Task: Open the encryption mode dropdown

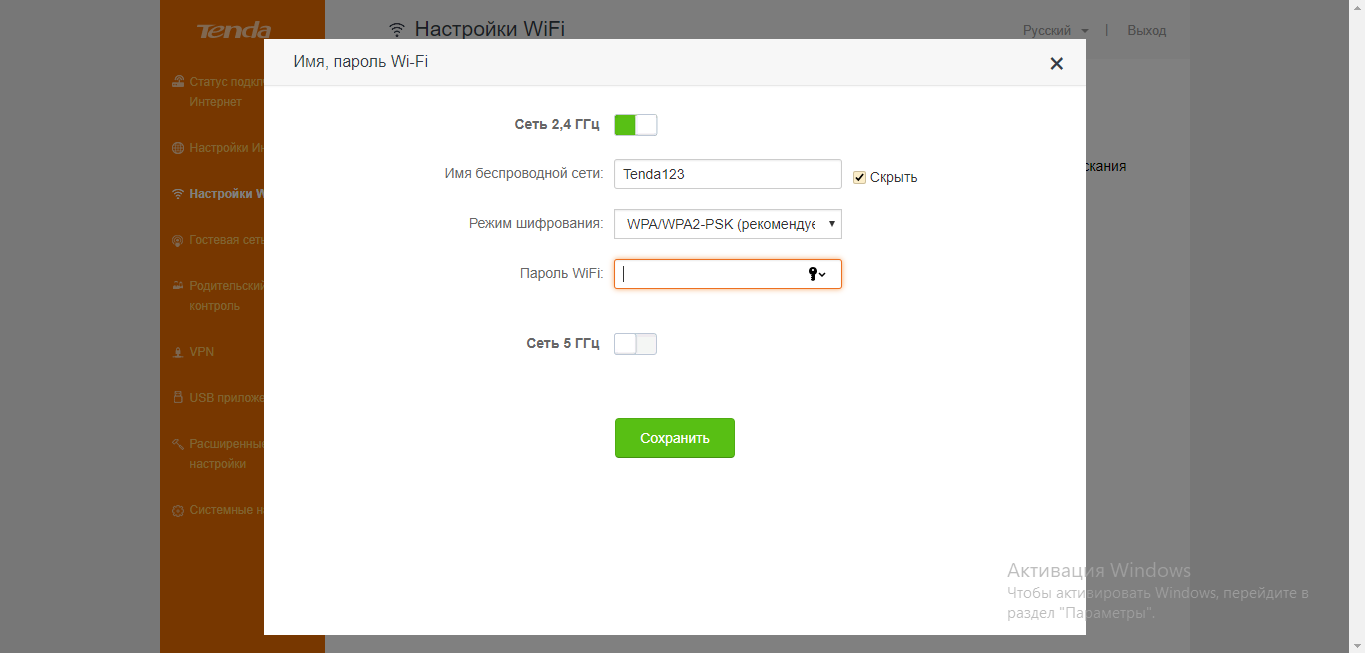Action: 728,224
